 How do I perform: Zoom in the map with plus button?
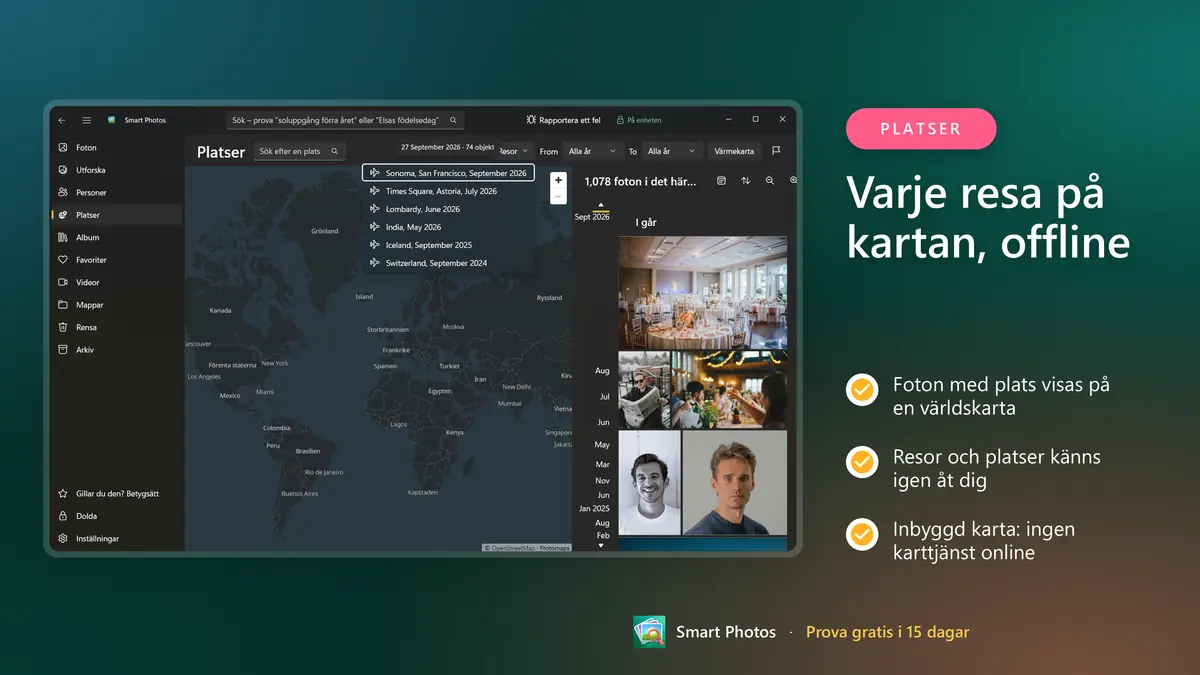(x=558, y=181)
